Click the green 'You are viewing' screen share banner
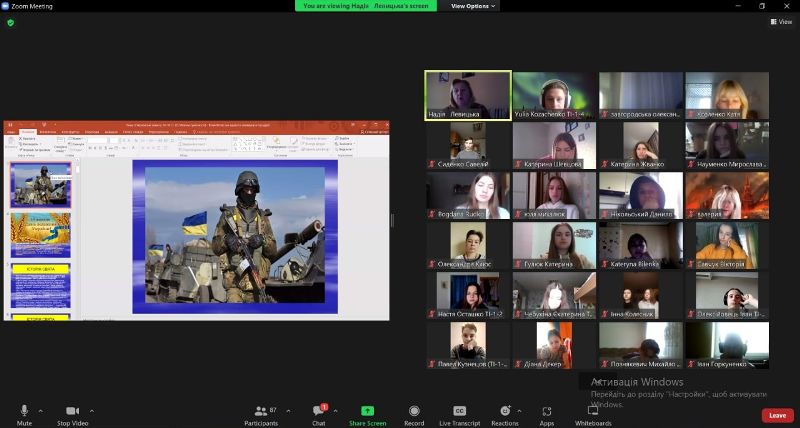The image size is (800, 428). click(366, 6)
